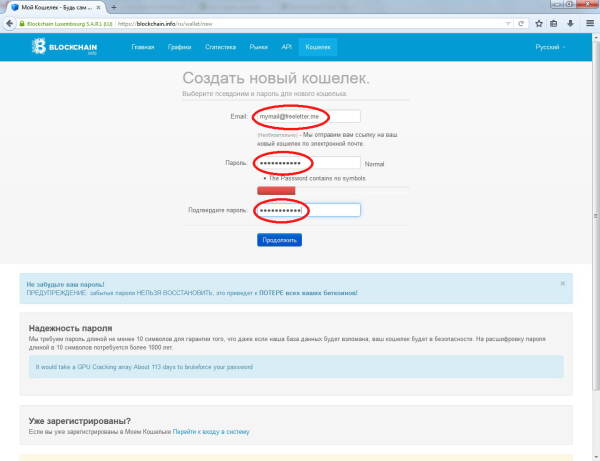Follow the Перейти к входу в систему link
The image size is (600, 461).
pos(210,431)
